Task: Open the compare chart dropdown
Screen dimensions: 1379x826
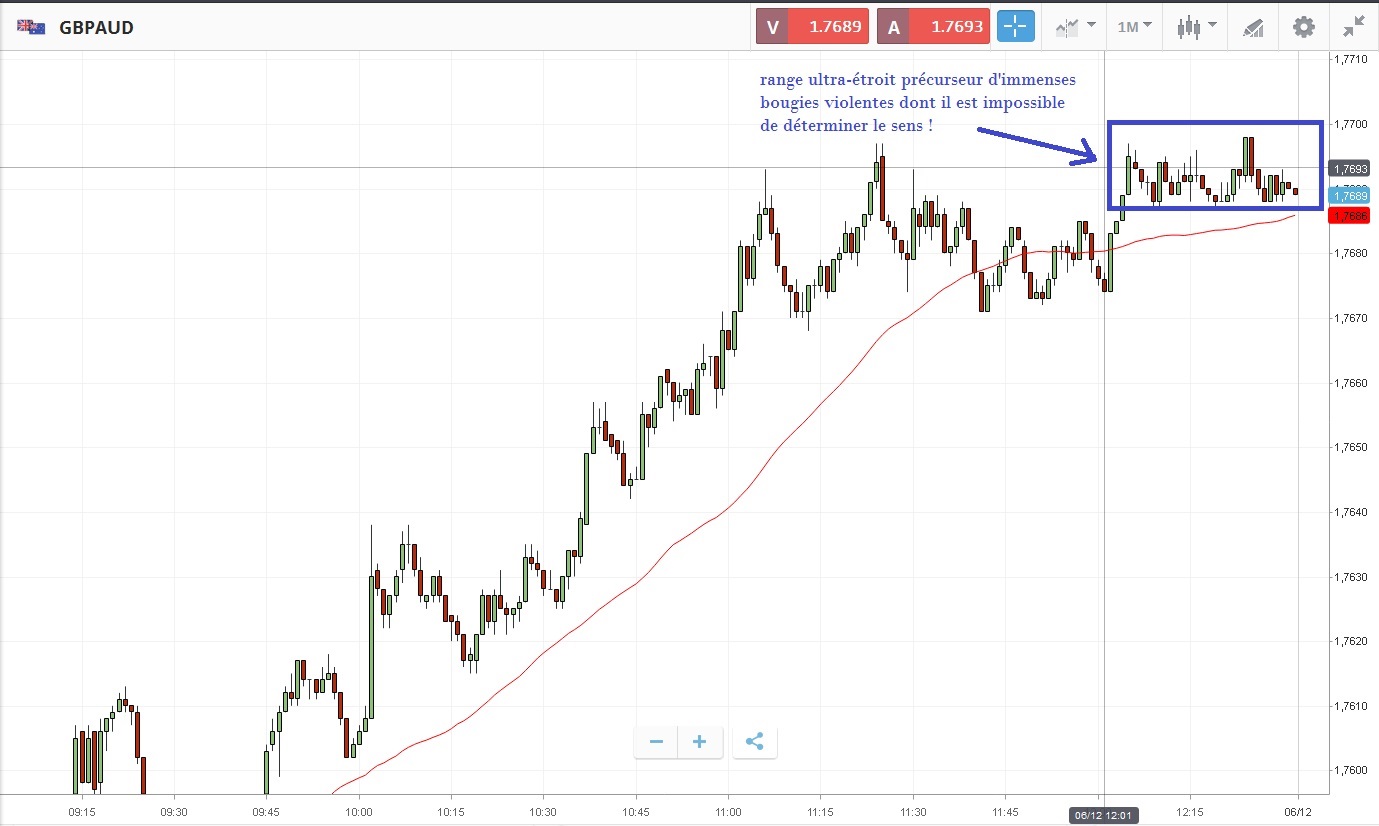Action: pos(1075,27)
